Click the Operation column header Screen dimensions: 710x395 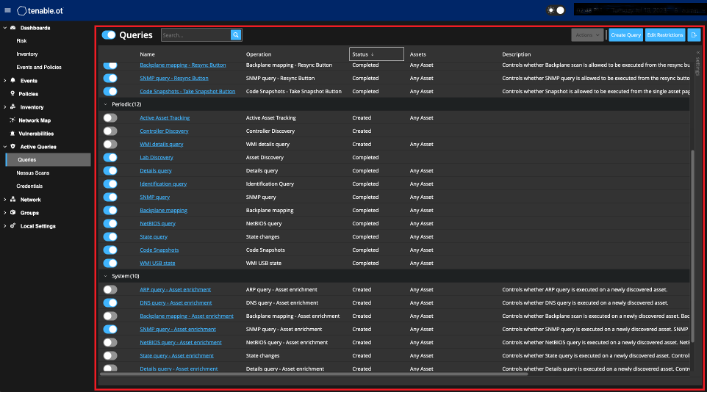[x=259, y=54]
